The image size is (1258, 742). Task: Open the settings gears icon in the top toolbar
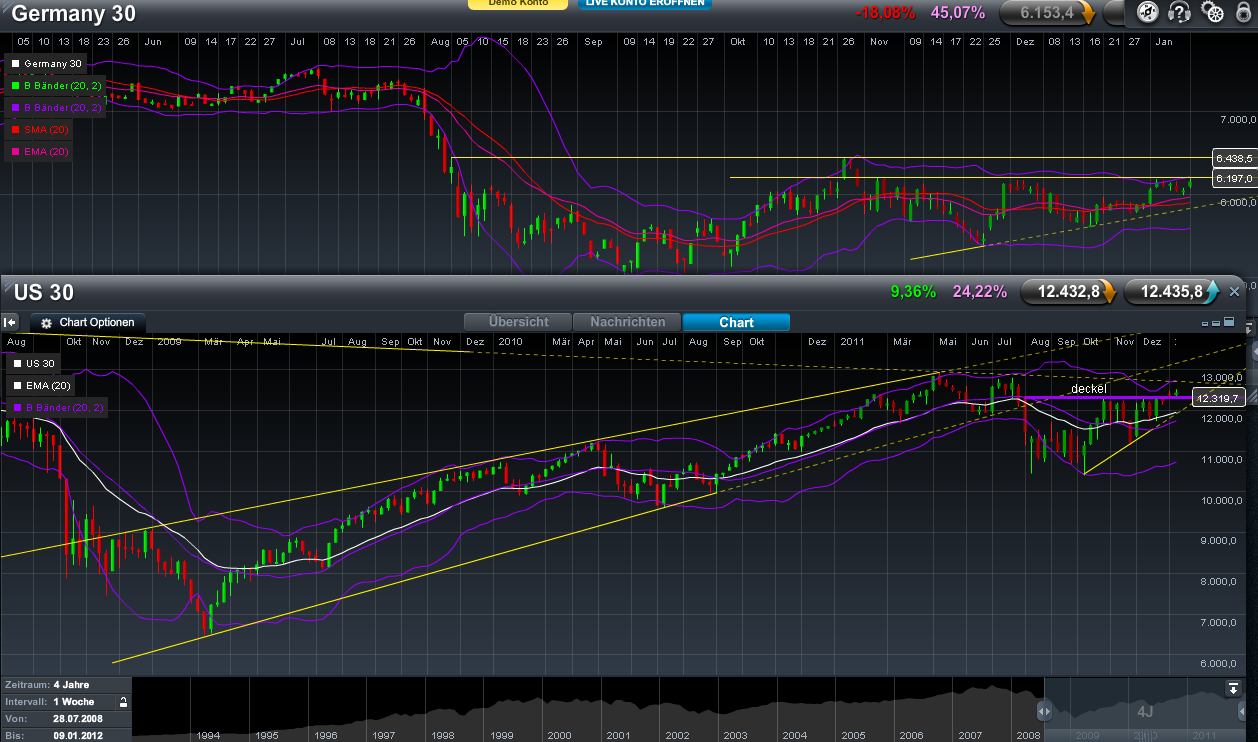(x=1210, y=13)
